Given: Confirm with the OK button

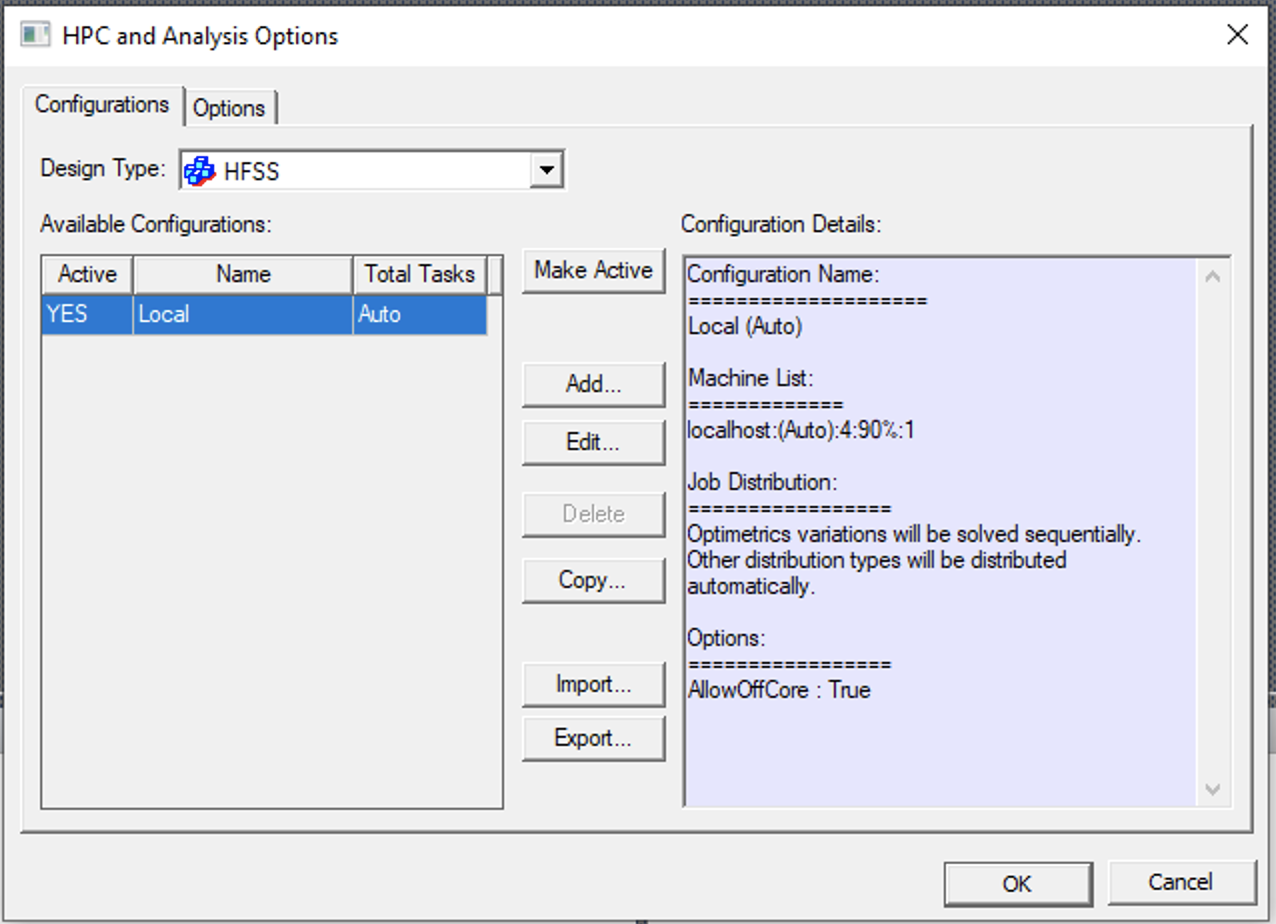Looking at the screenshot, I should coord(1017,883).
